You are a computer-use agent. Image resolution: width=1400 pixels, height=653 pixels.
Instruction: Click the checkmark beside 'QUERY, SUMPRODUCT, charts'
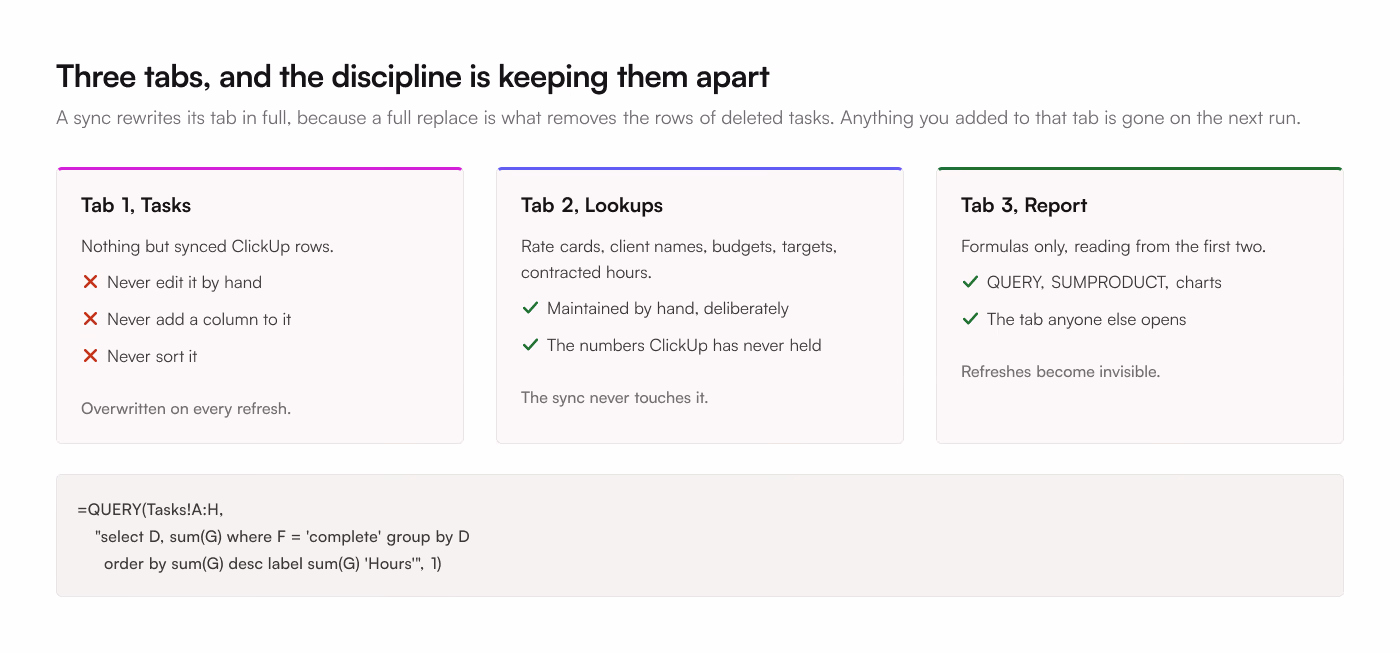[x=970, y=283]
